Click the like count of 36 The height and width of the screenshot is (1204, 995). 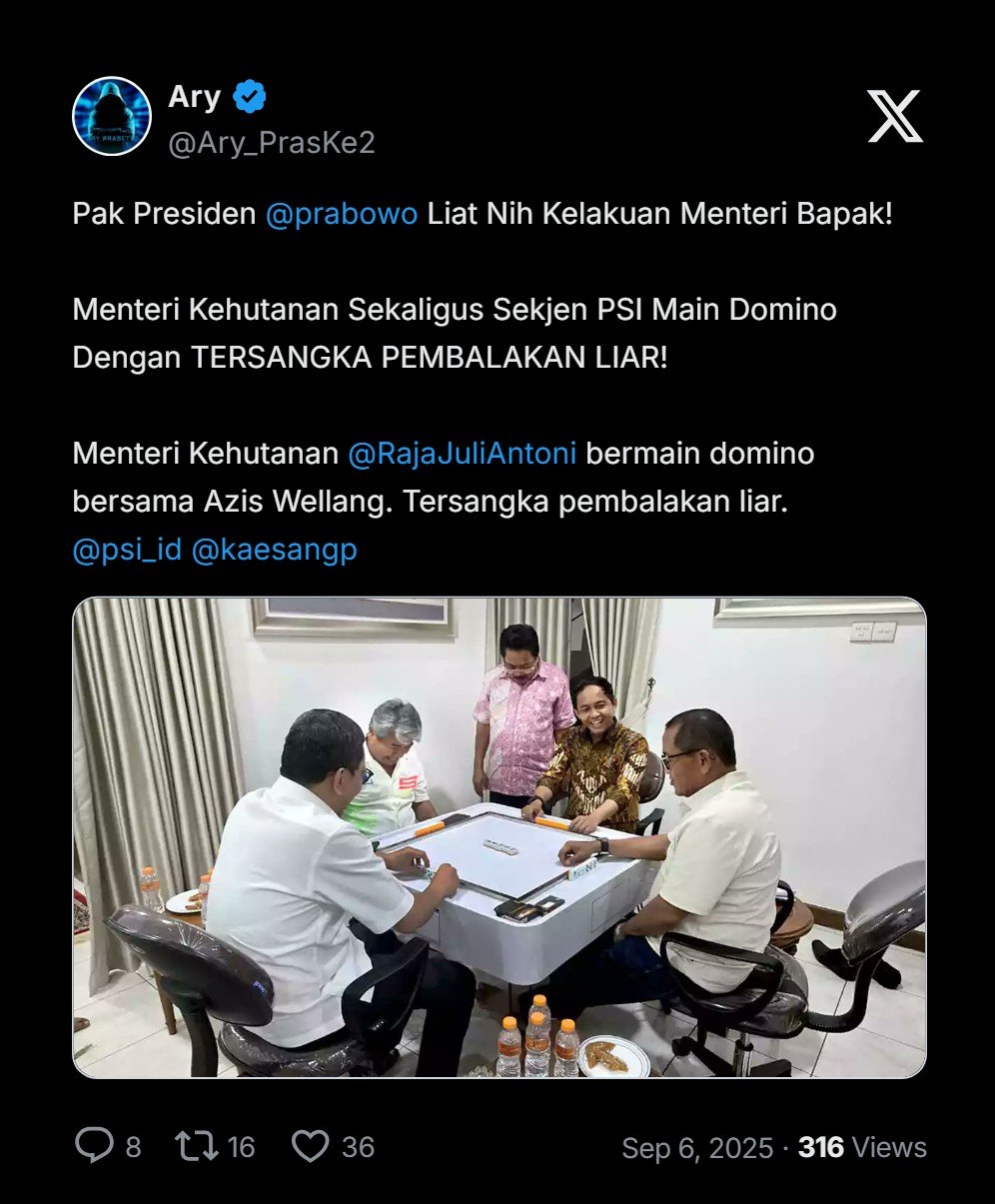(358, 1146)
